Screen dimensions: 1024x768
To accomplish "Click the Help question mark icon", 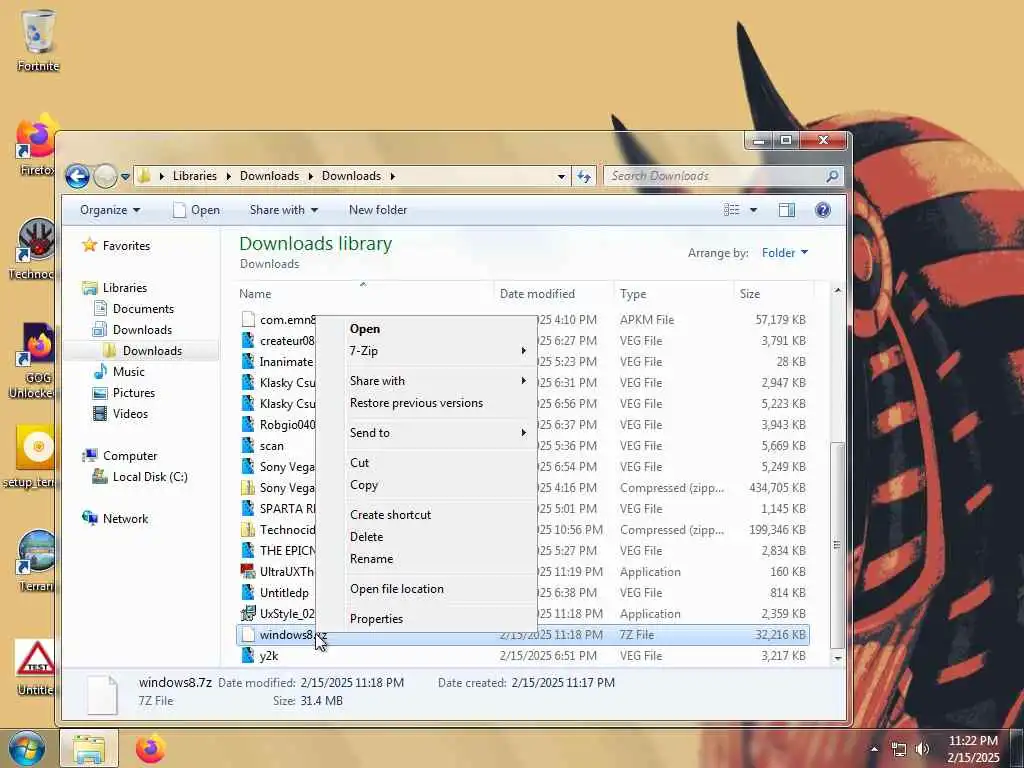I will [x=823, y=210].
